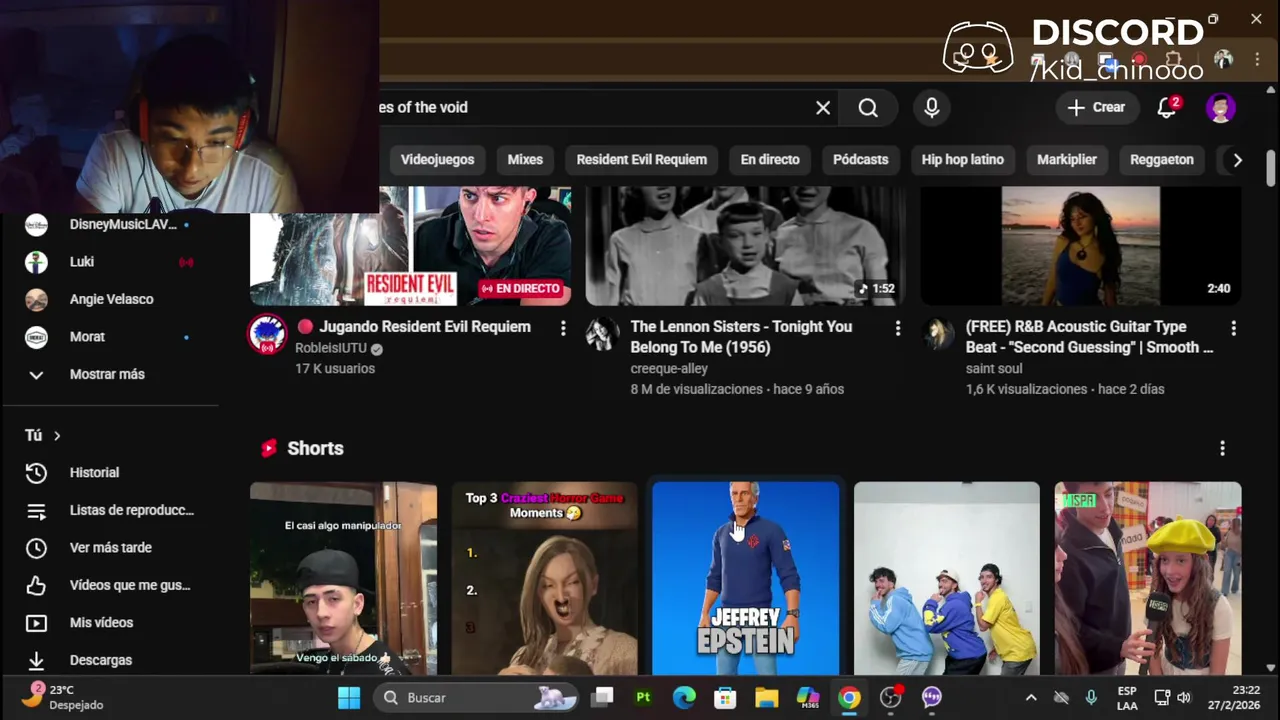Open Microsoft Edge from taskbar
Viewport: 1280px width, 720px height.
point(684,697)
